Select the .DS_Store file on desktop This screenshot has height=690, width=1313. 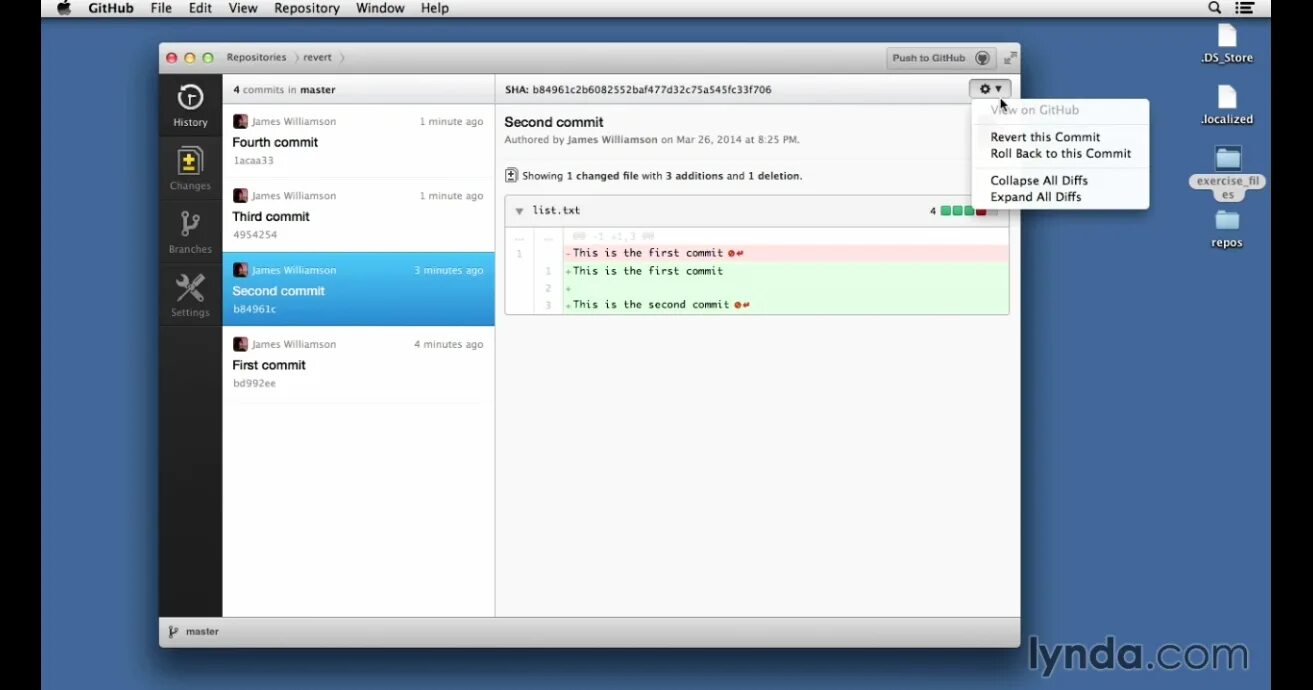[1227, 44]
